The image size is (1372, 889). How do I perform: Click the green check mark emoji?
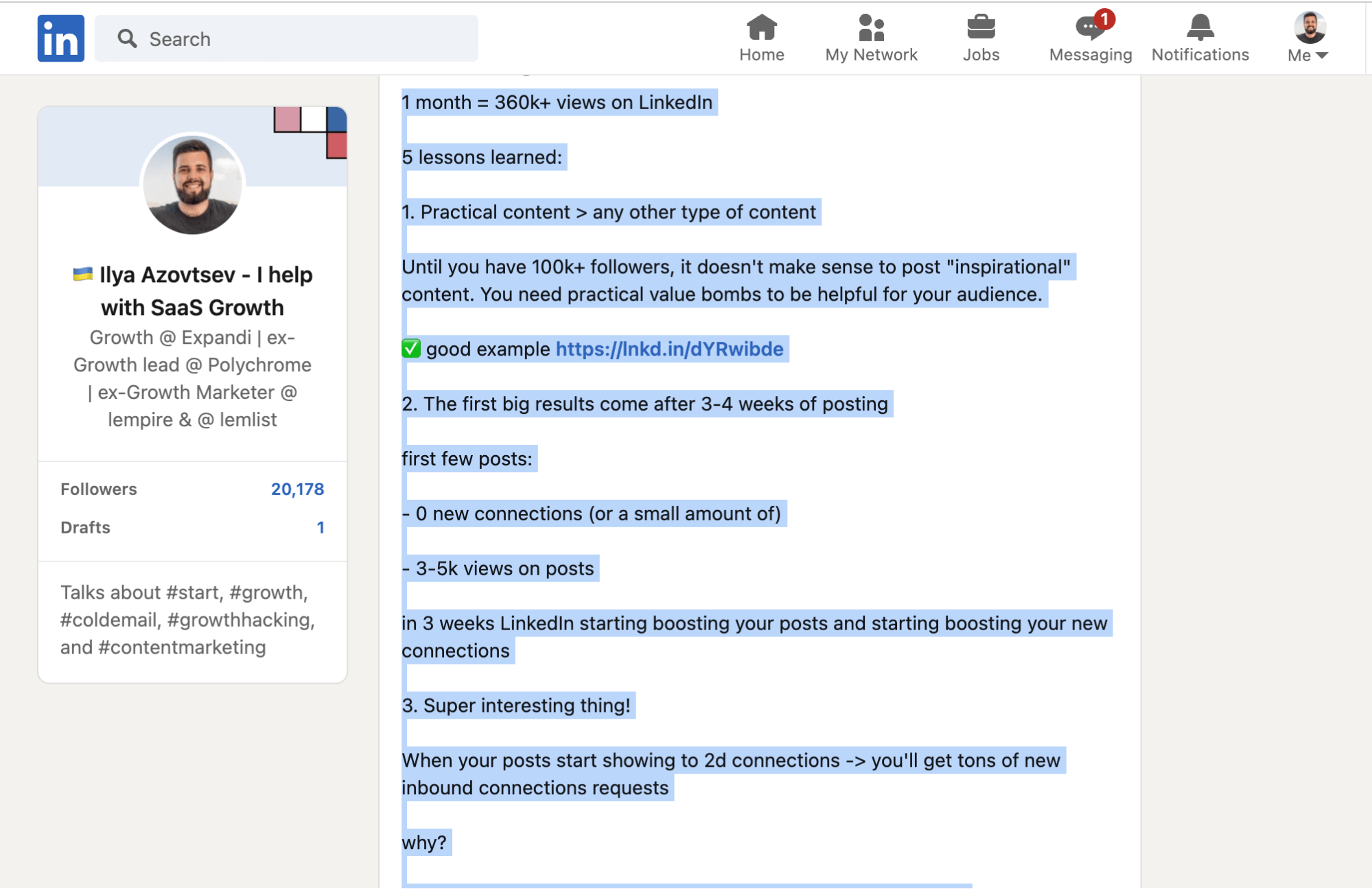pyautogui.click(x=411, y=349)
